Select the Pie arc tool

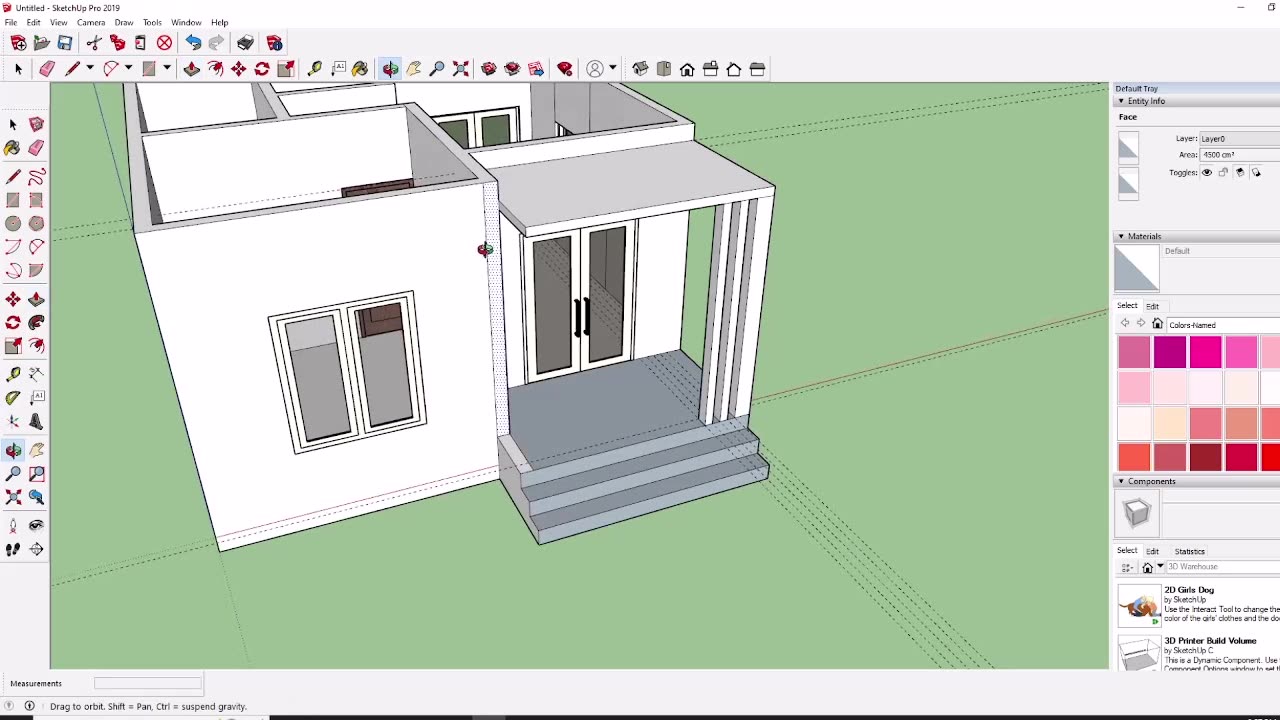36,270
